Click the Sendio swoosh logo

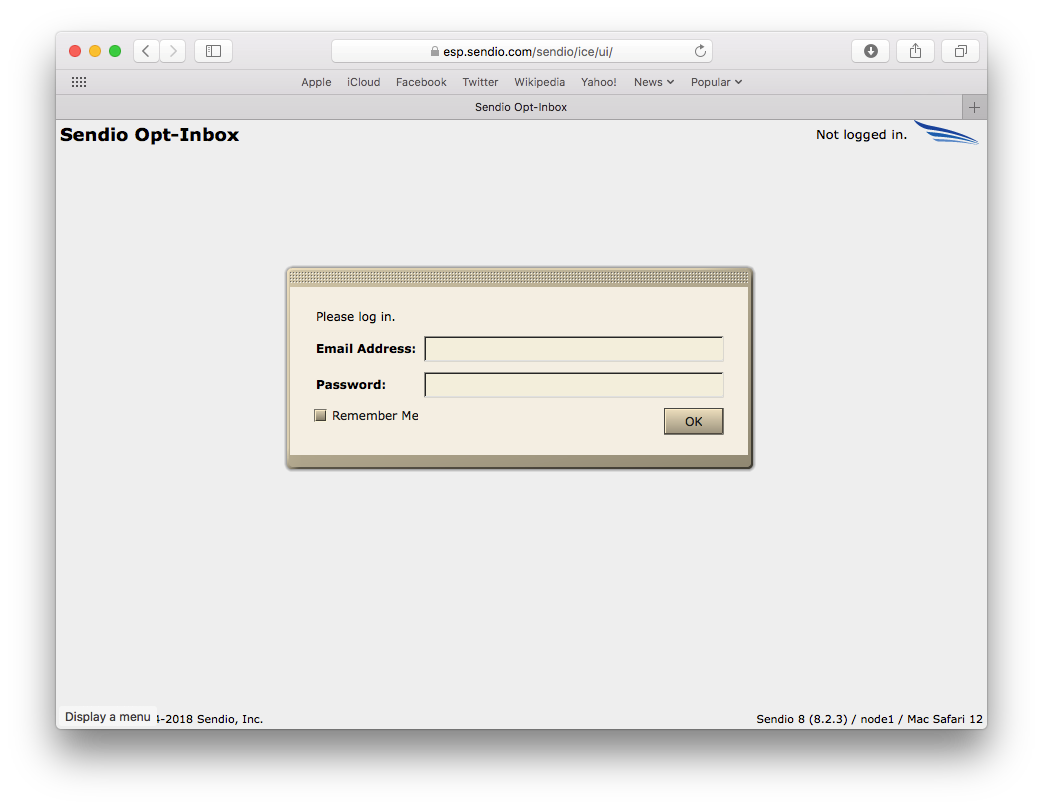pyautogui.click(x=945, y=131)
